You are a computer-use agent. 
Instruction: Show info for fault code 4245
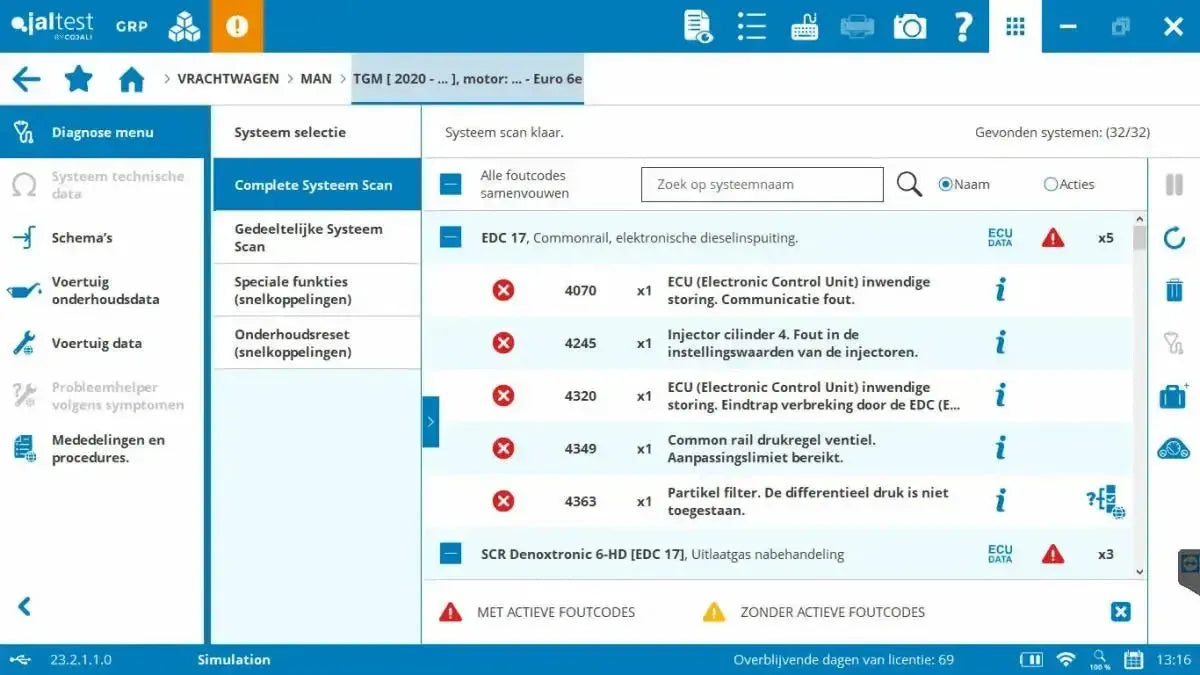click(x=1001, y=342)
